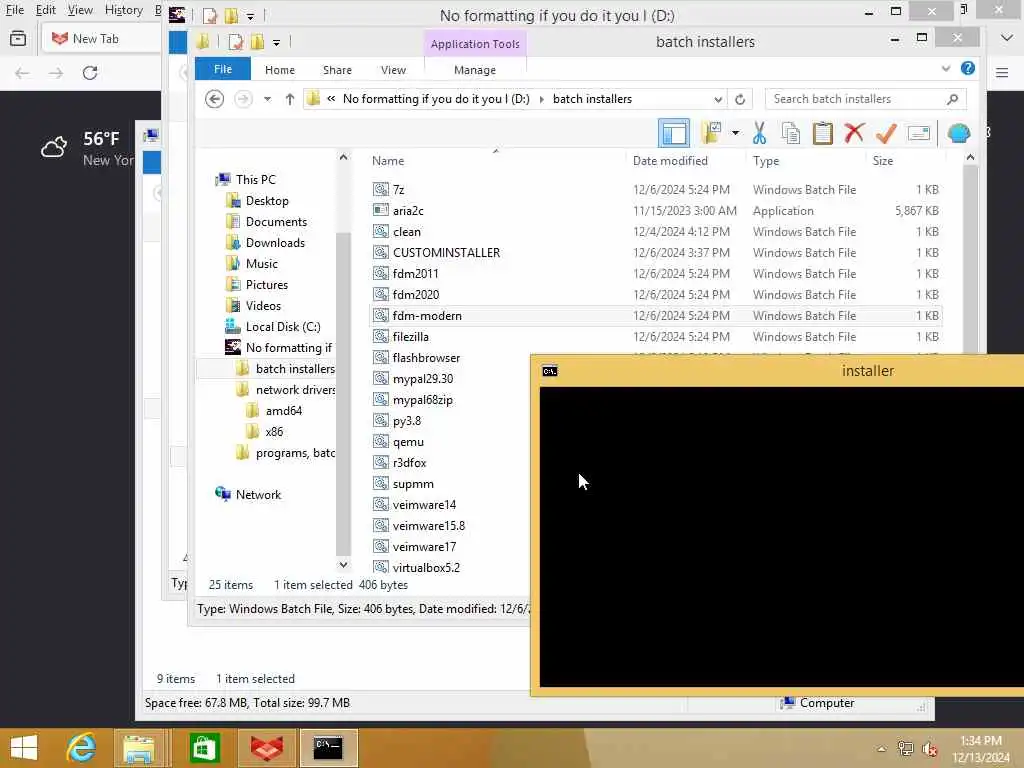Reload the page in the browser

pos(90,72)
